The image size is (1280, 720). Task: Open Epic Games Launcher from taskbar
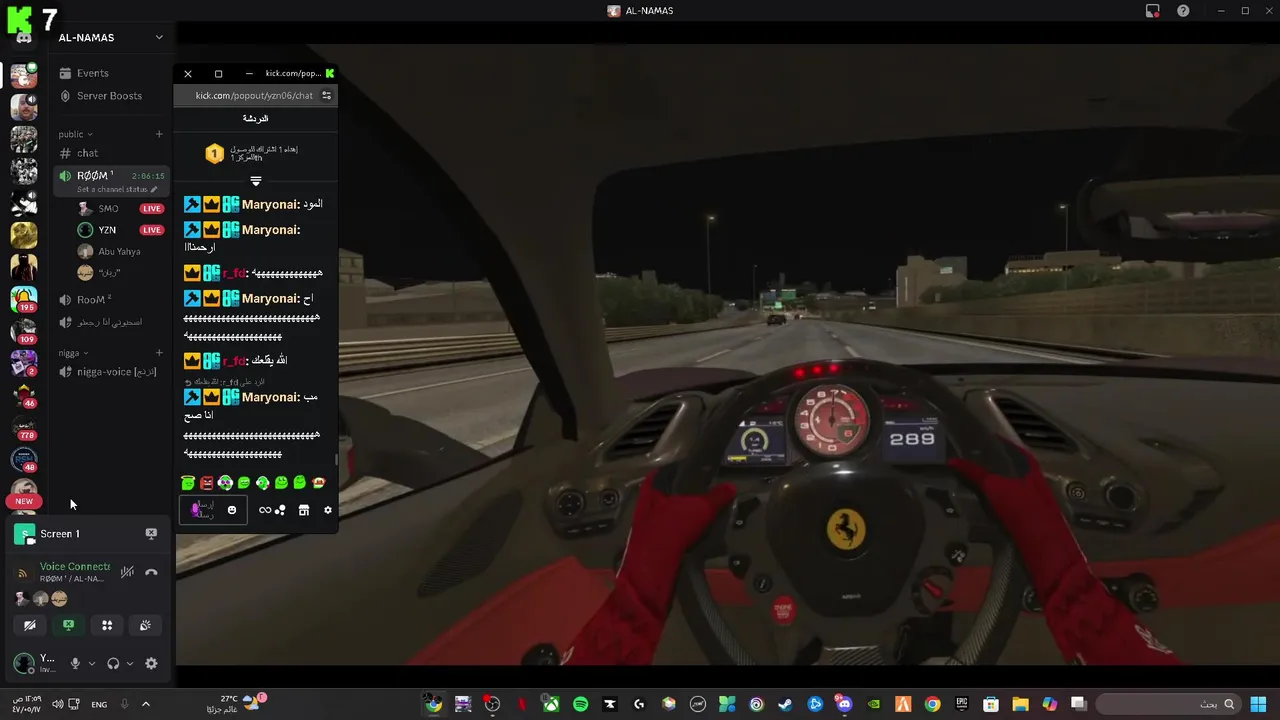[962, 704]
